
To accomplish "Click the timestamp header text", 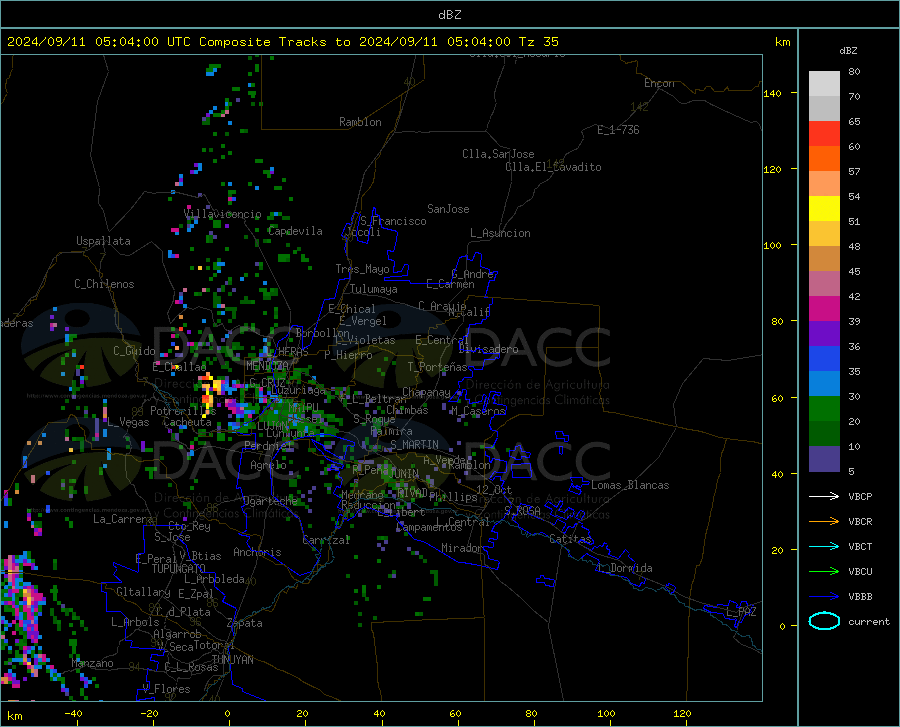I will (x=282, y=42).
